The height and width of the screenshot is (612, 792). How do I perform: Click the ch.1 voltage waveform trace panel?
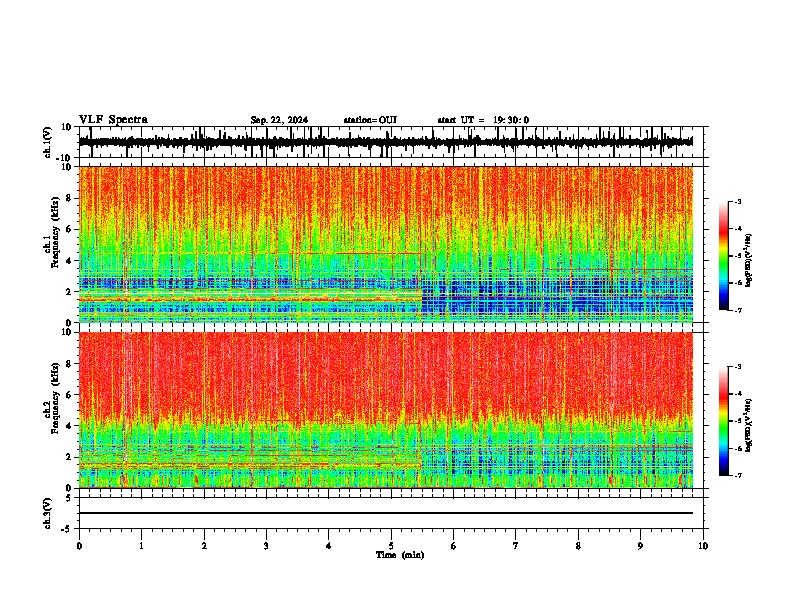click(390, 142)
